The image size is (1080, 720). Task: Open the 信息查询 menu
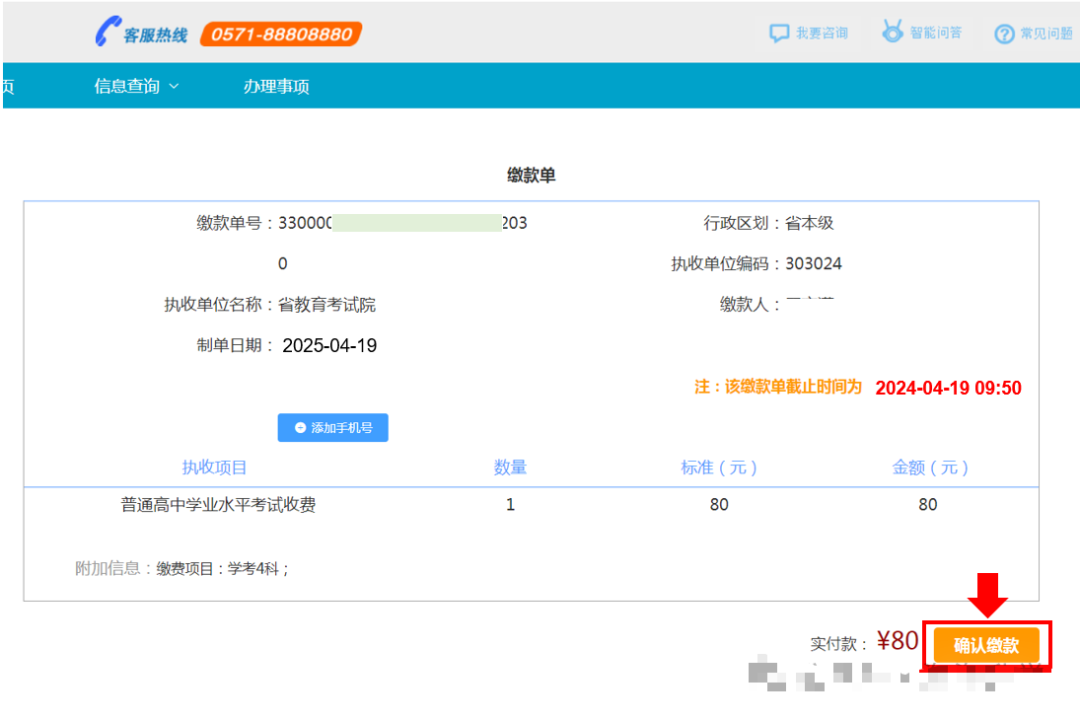[127, 87]
